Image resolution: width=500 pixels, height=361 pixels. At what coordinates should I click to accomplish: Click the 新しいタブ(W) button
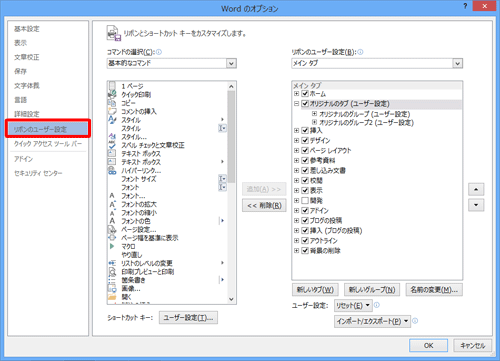tap(315, 290)
